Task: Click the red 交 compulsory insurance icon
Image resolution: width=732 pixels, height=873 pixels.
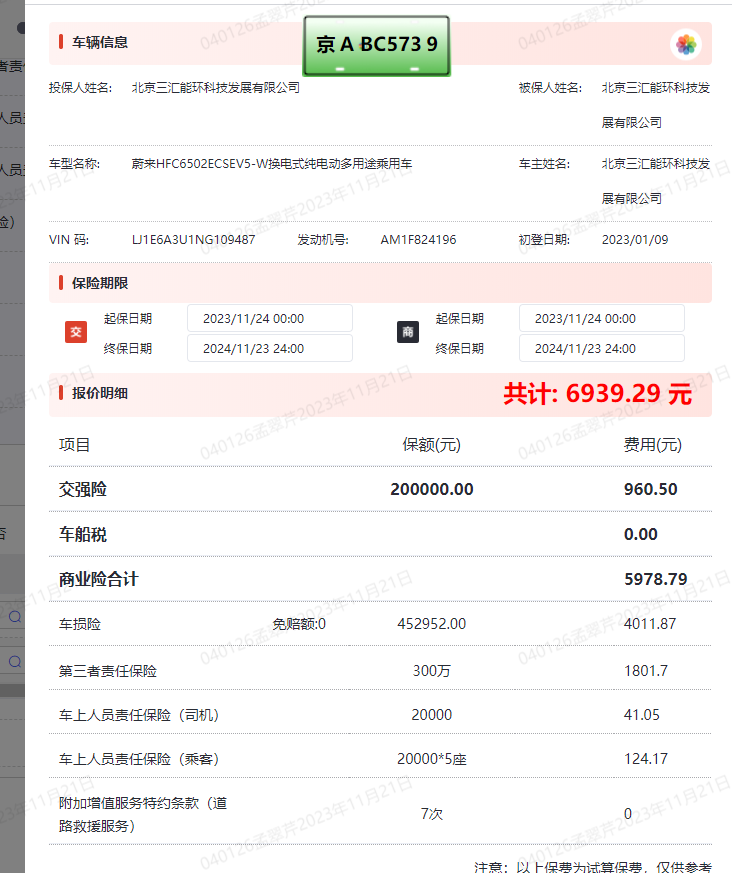Action: 75,333
